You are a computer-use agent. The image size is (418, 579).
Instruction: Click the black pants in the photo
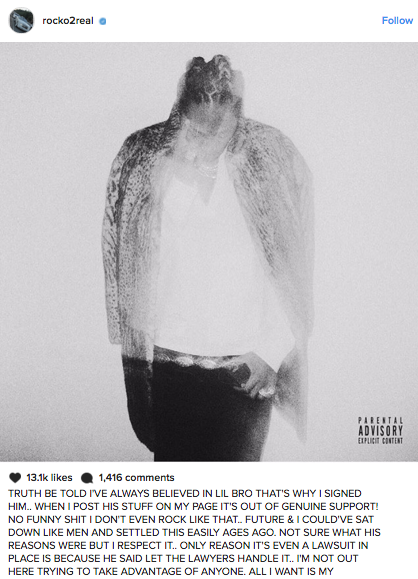207,406
